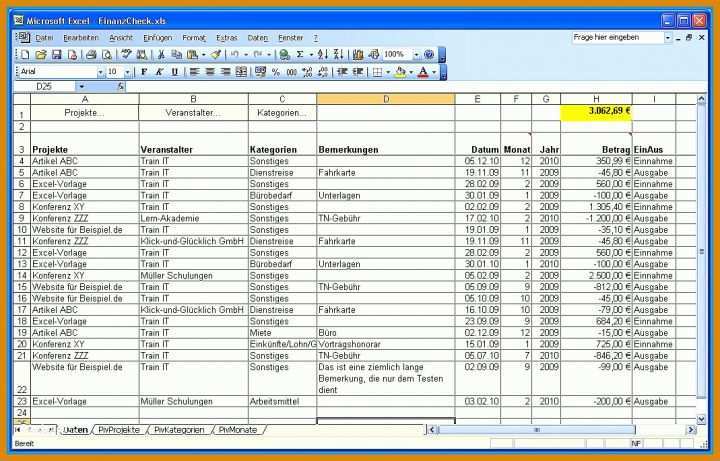Select the yellow total cell 3.062,69 €
720x461 pixels.
pyautogui.click(x=596, y=113)
